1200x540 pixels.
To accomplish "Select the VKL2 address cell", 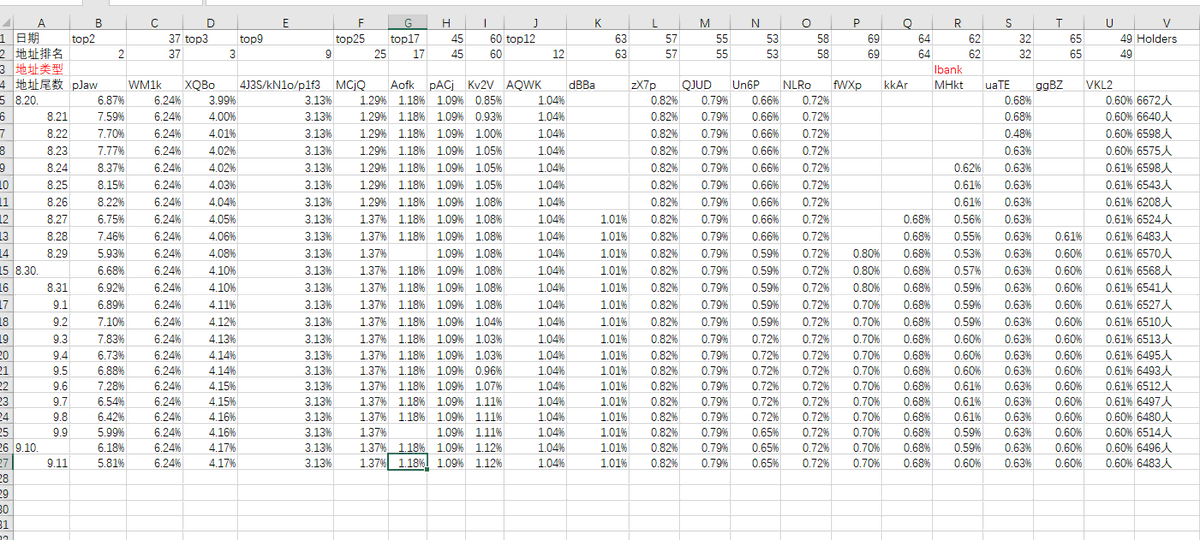I will tap(1110, 85).
